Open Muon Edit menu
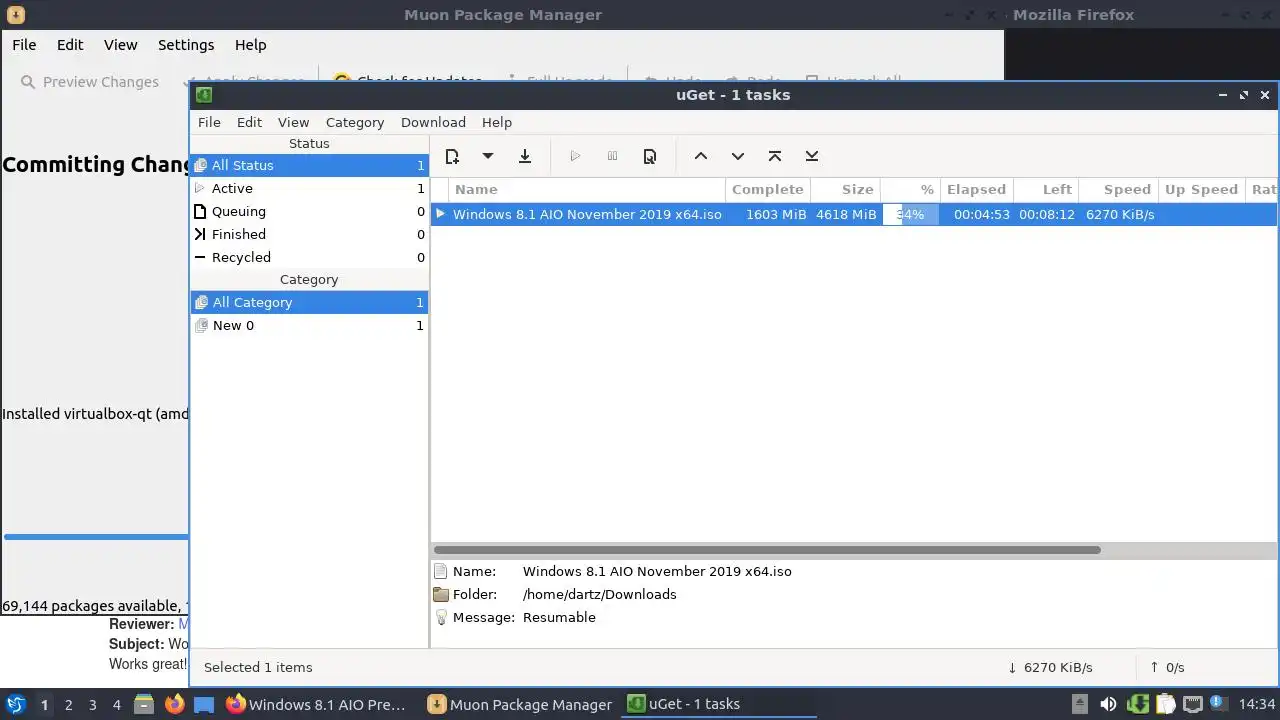Image resolution: width=1280 pixels, height=720 pixels. 70,45
